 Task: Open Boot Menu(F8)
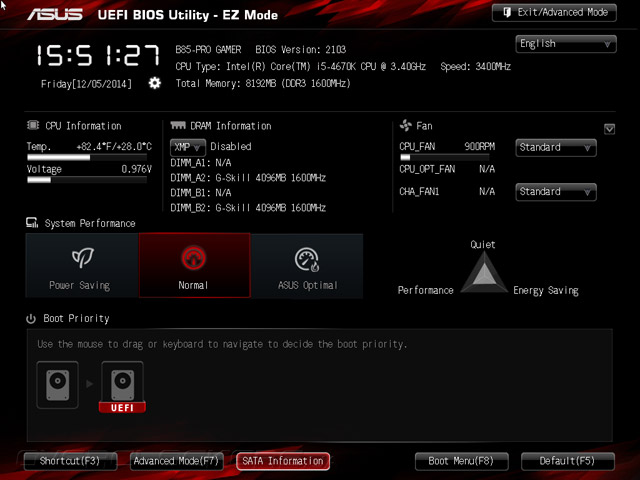(462, 461)
